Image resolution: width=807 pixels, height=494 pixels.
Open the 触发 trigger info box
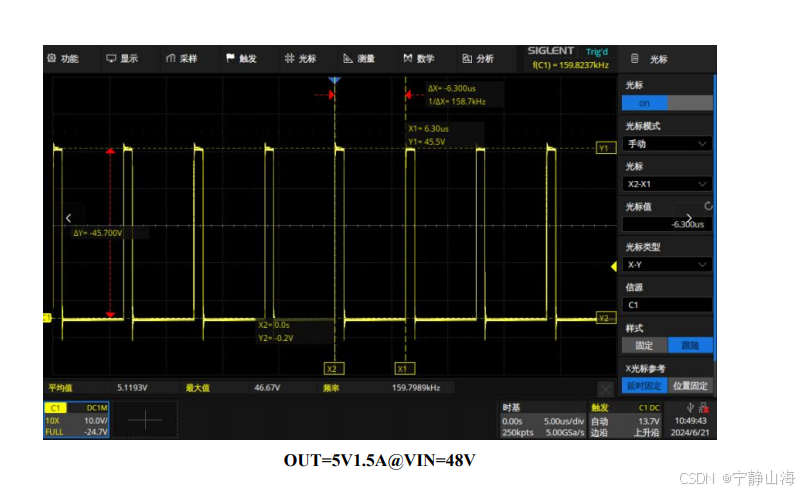(625, 420)
